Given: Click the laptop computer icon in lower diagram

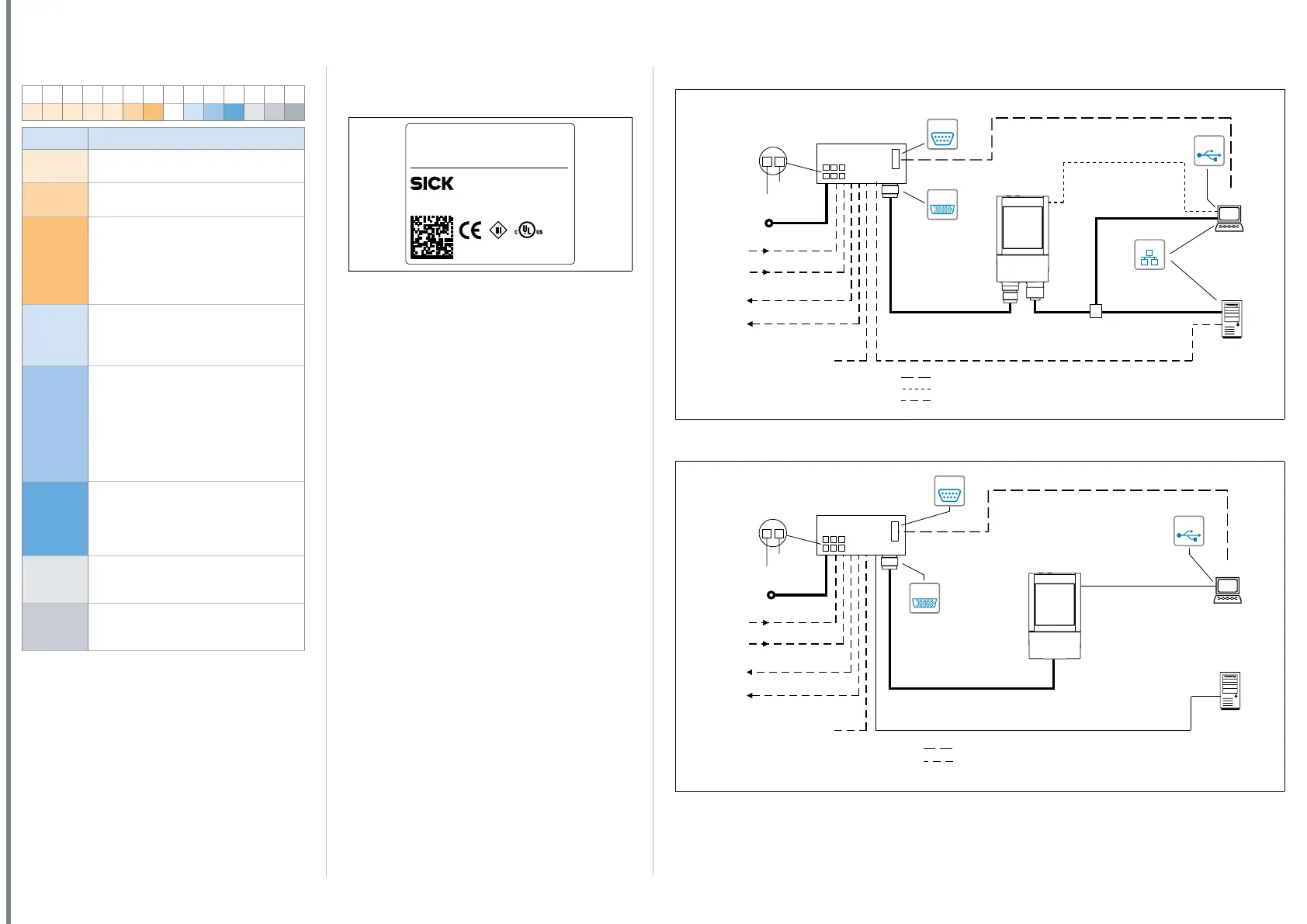Looking at the screenshot, I should (1228, 590).
